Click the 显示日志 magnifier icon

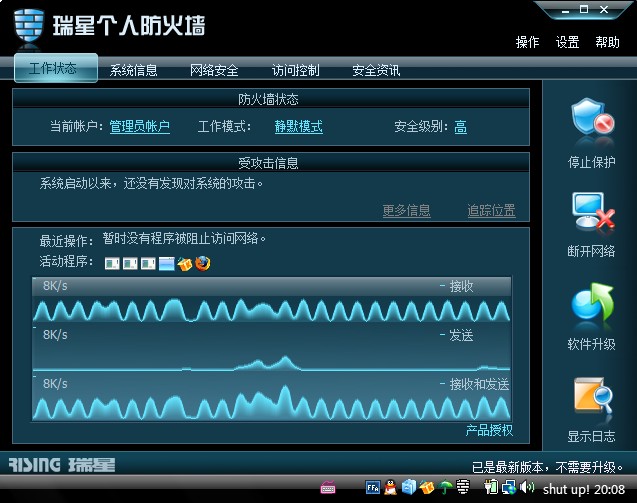pyautogui.click(x=593, y=395)
